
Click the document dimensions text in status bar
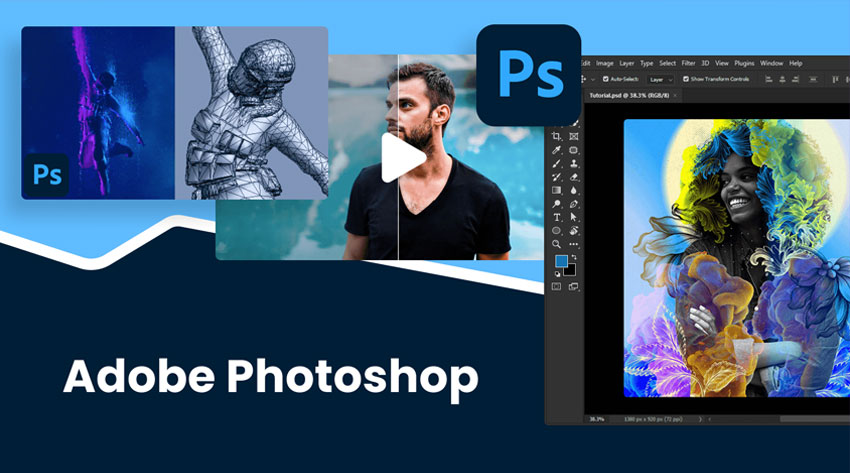pyautogui.click(x=653, y=419)
